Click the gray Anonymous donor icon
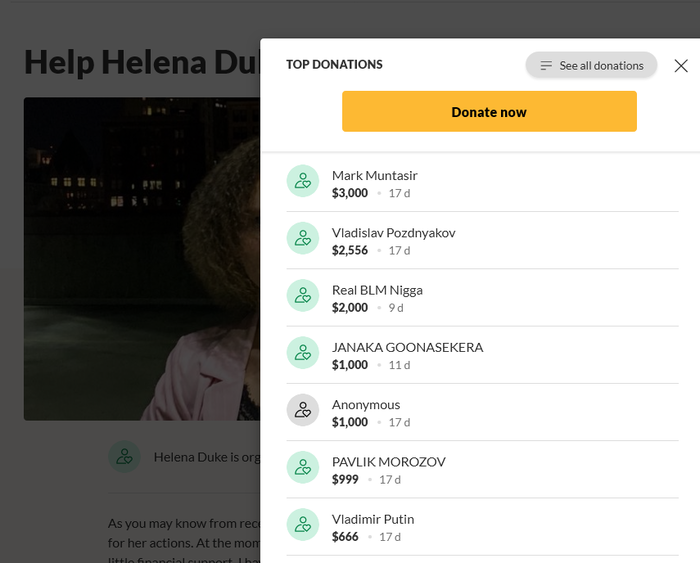Viewport: 700px width, 563px height. 303,410
